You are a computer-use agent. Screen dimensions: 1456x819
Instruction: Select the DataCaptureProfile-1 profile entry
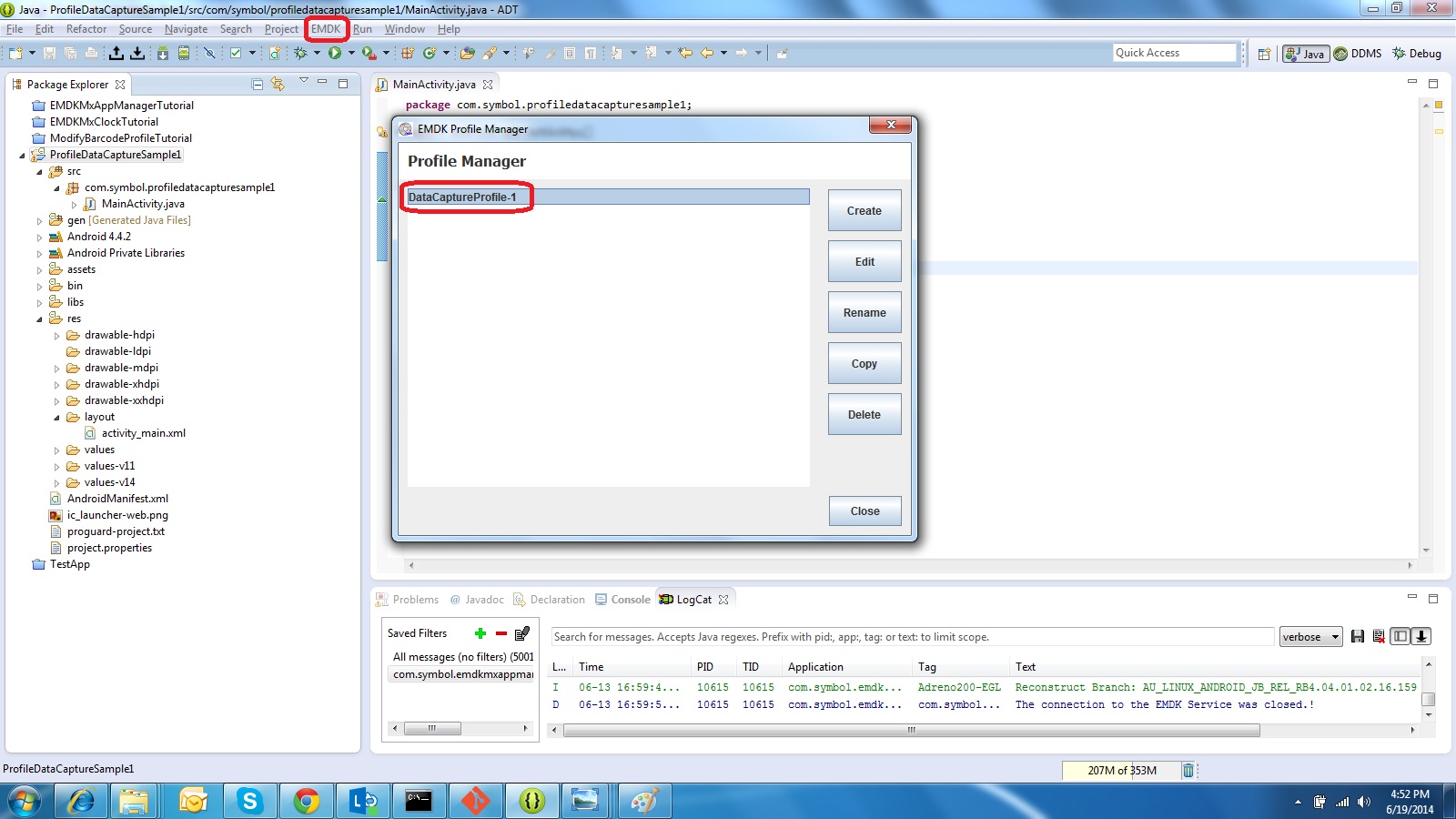click(608, 197)
